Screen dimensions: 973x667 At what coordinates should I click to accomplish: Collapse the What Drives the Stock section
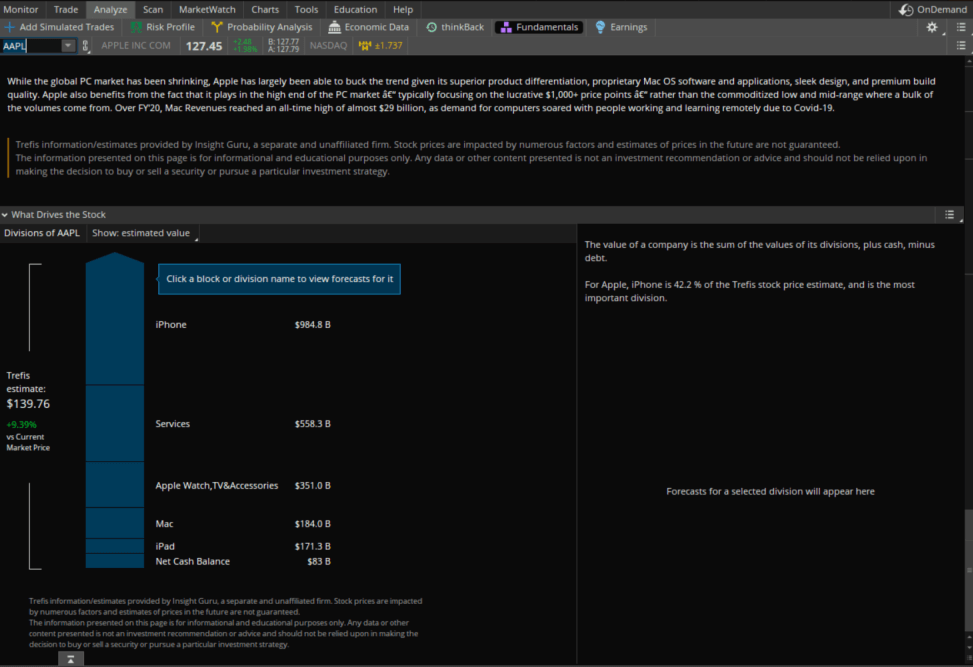(x=5, y=215)
